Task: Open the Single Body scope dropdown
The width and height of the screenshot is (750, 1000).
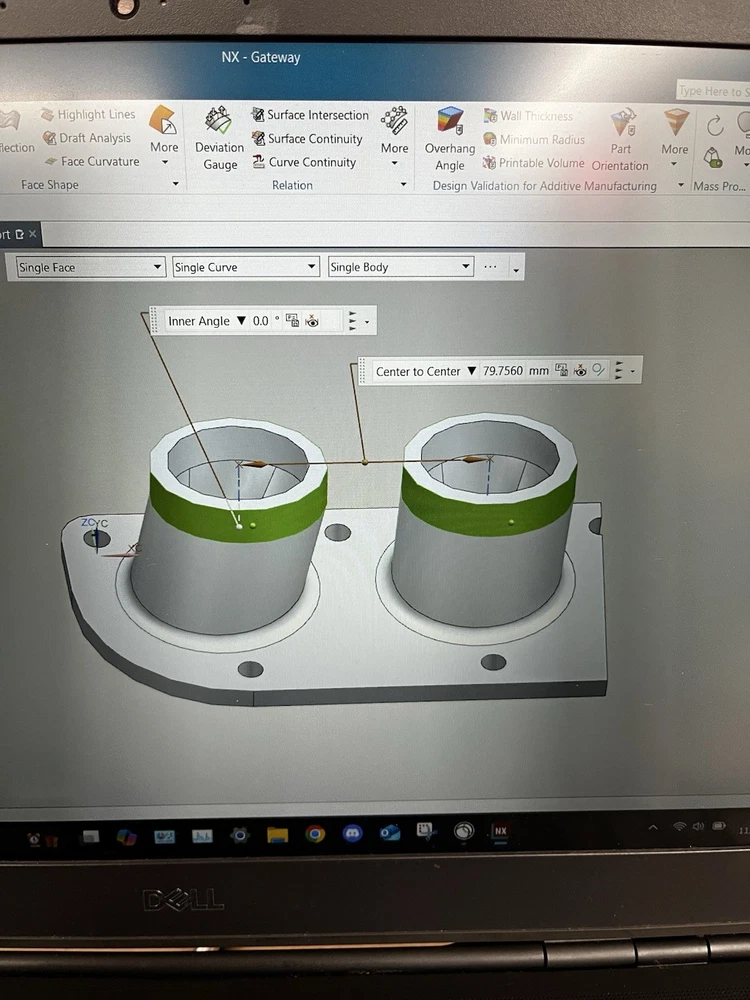Action: pos(466,267)
